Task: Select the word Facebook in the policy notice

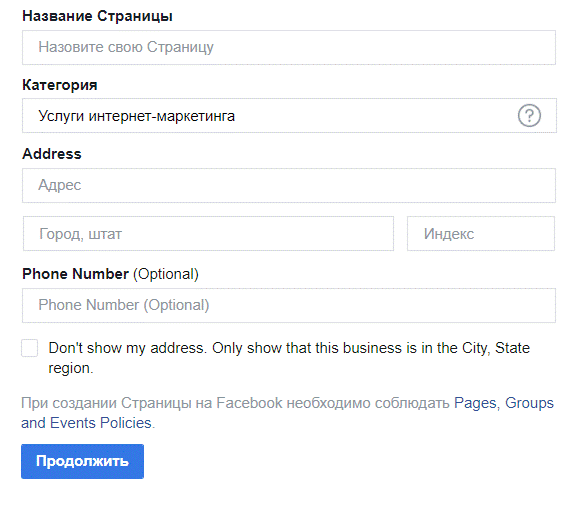Action: pos(249,403)
